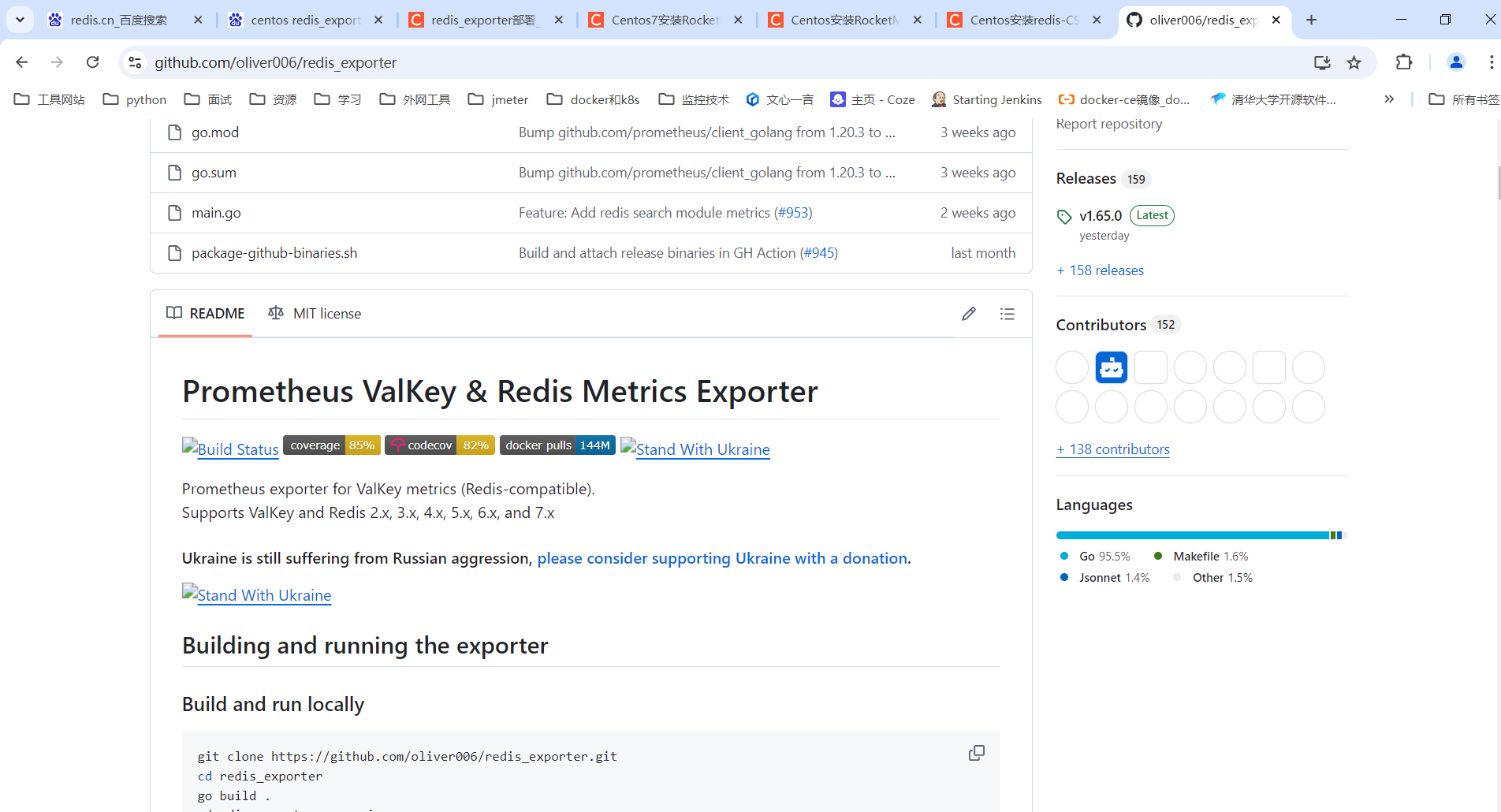Click the docker pulls 144M badge
This screenshot has height=812, width=1501.
pyautogui.click(x=557, y=445)
